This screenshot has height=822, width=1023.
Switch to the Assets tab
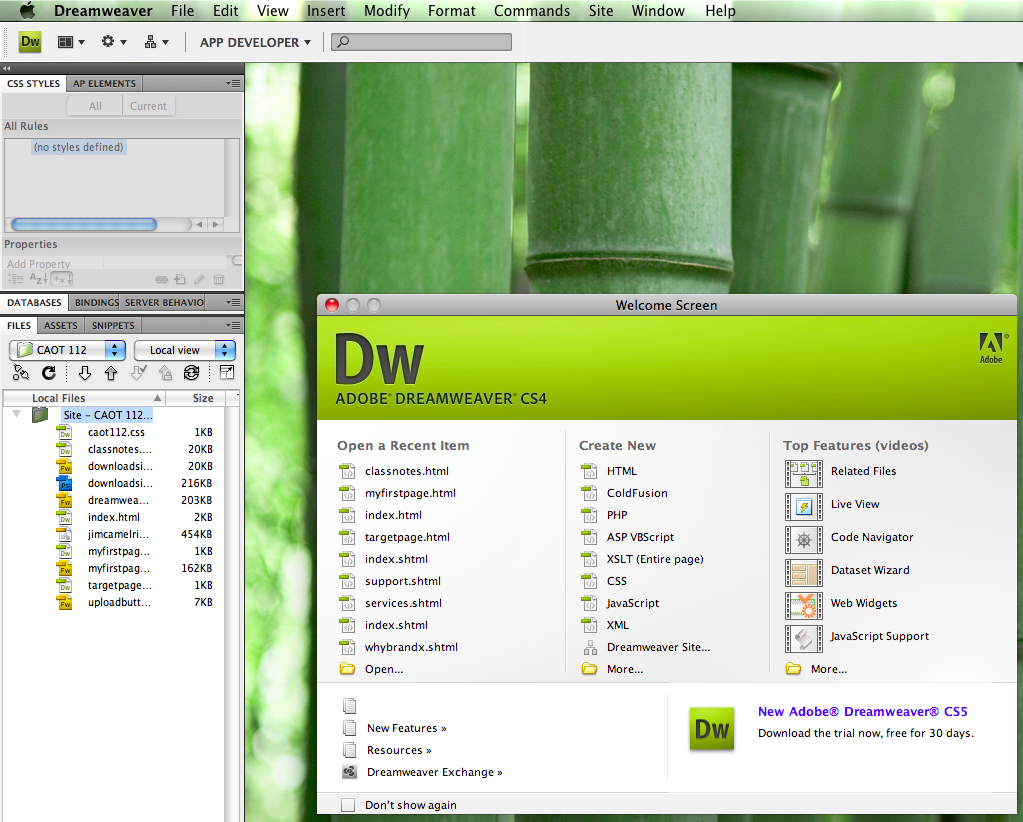(61, 326)
